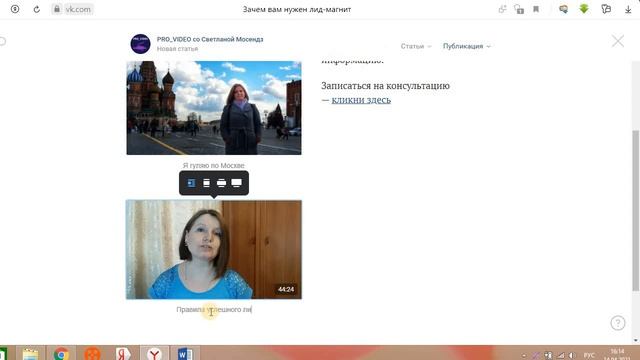The width and height of the screenshot is (640, 360).
Task: Open Microsoft Word from the taskbar
Action: [x=185, y=354]
